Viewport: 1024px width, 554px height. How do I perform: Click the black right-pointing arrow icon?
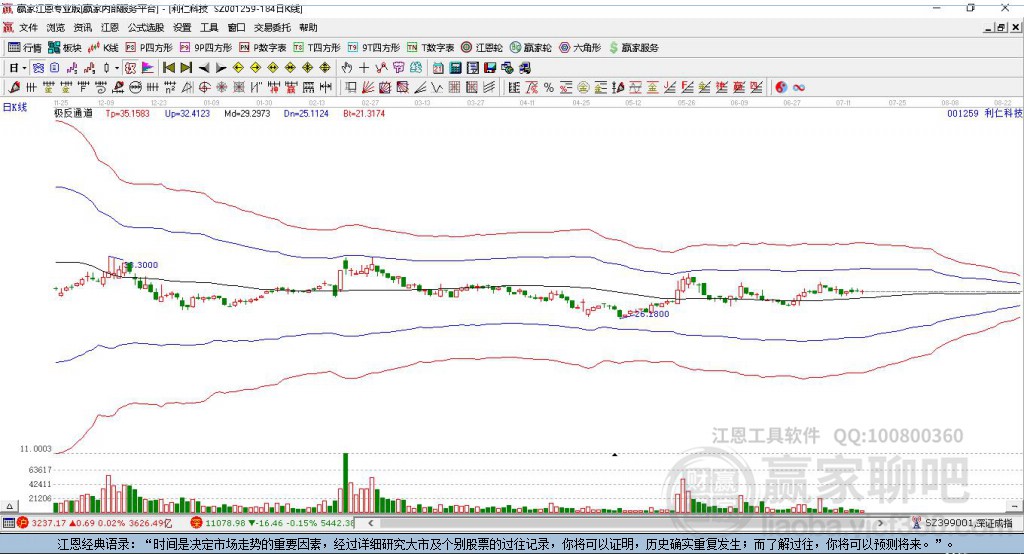pos(221,68)
